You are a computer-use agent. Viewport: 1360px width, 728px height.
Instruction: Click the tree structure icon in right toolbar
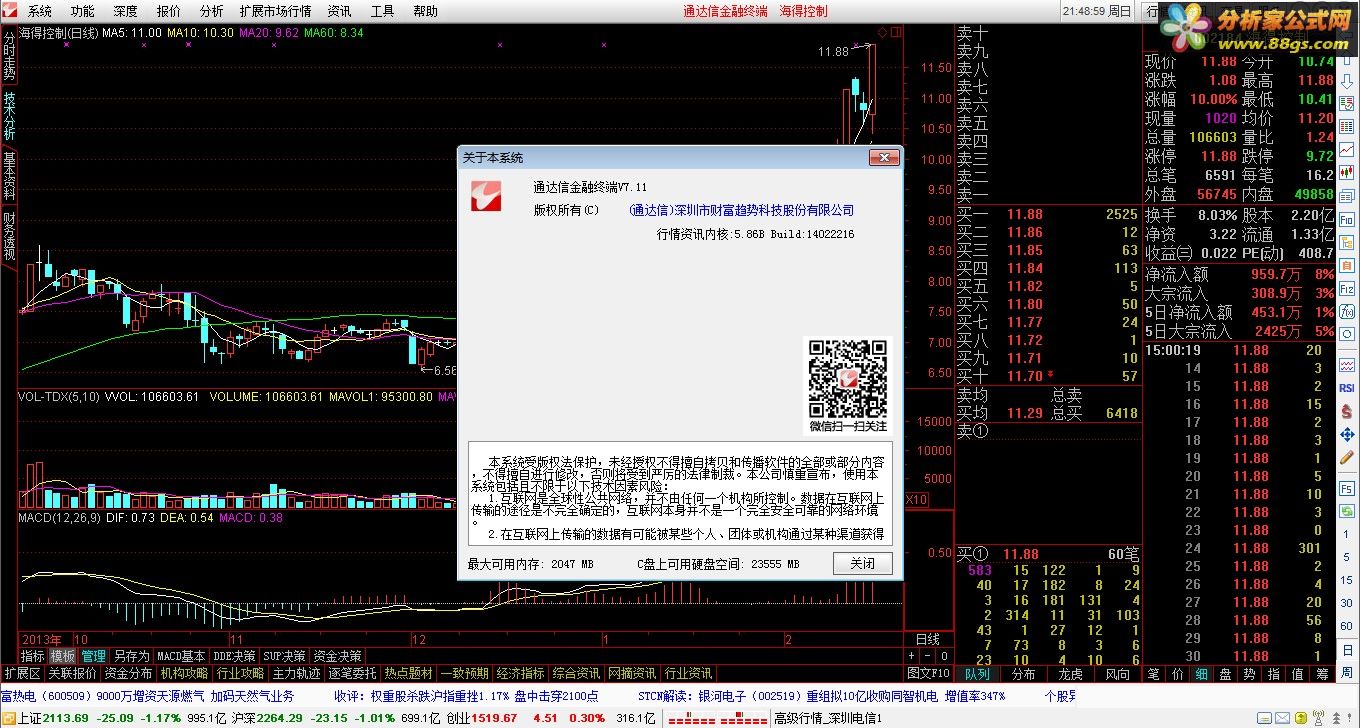pyautogui.click(x=1346, y=241)
